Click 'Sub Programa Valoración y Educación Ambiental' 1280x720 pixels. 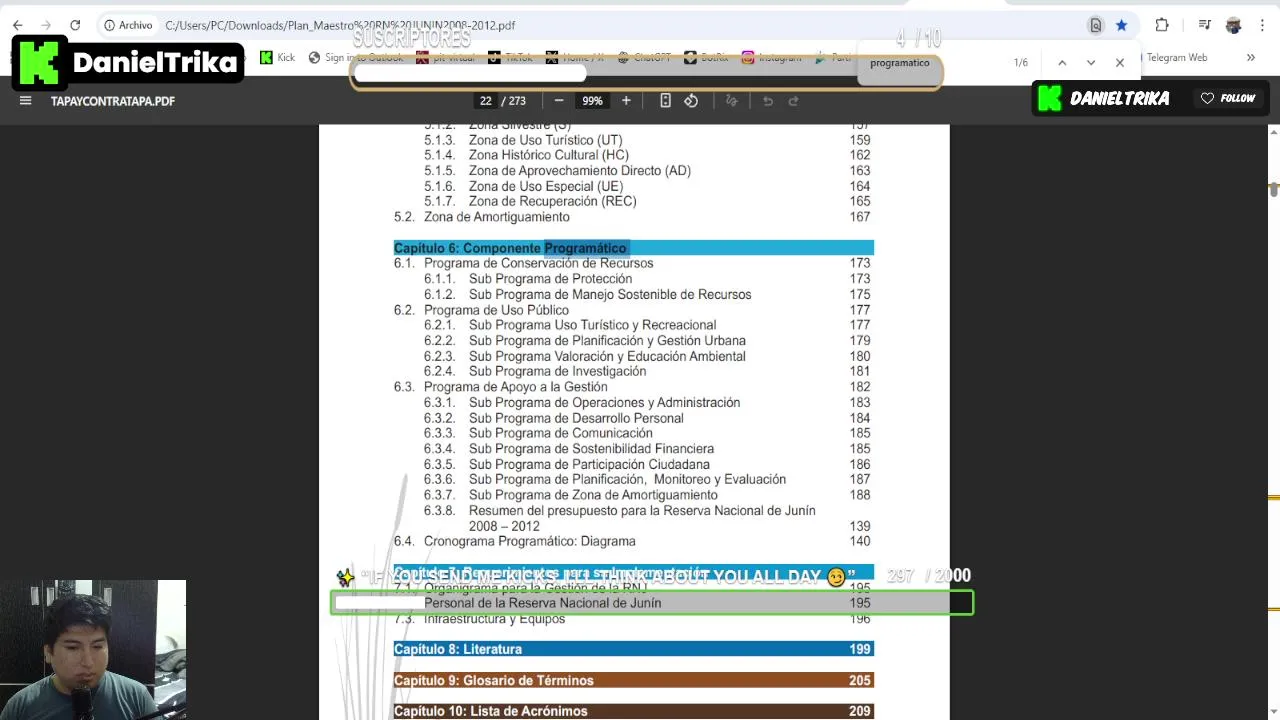click(607, 356)
